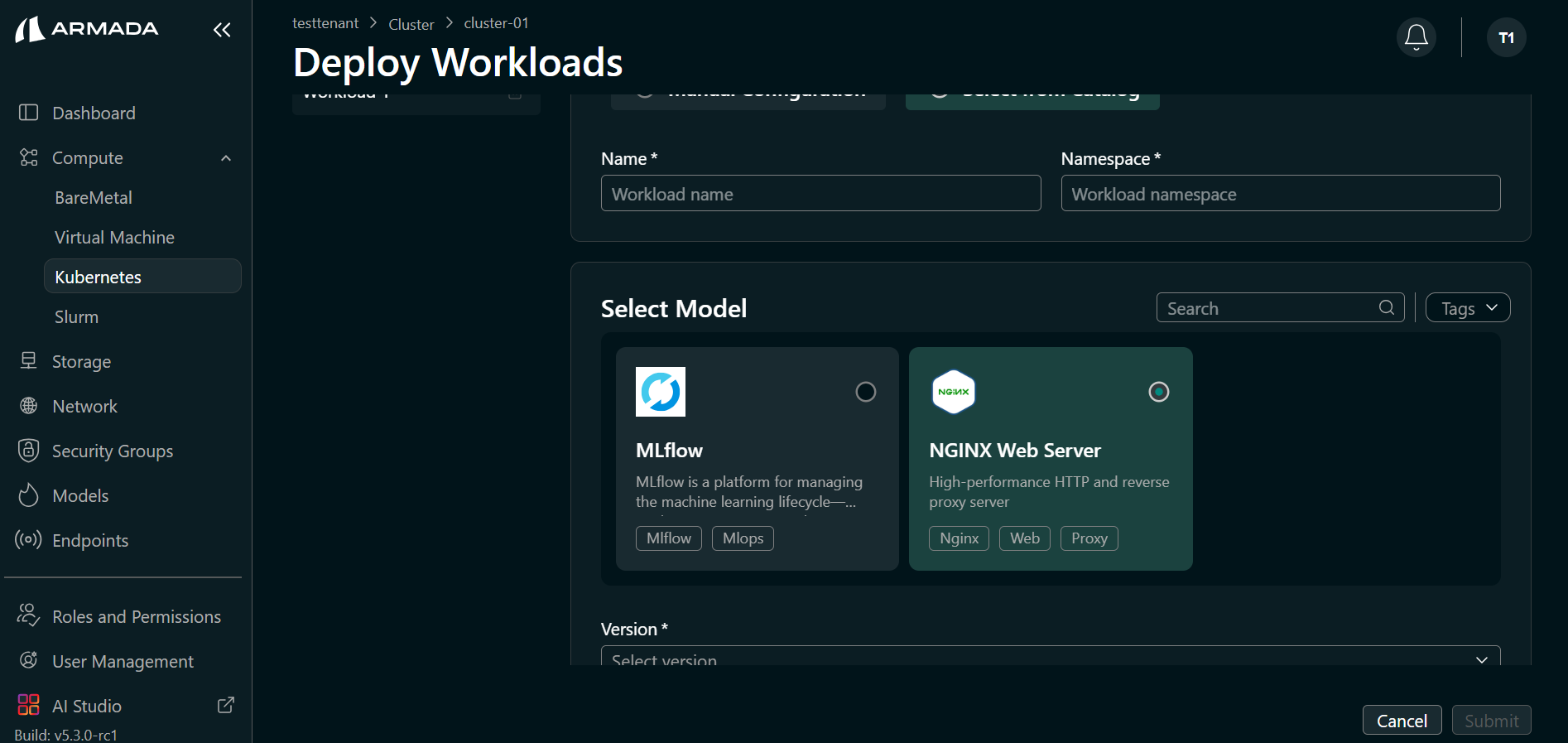Click the Submit button
The width and height of the screenshot is (1568, 743).
(1491, 721)
